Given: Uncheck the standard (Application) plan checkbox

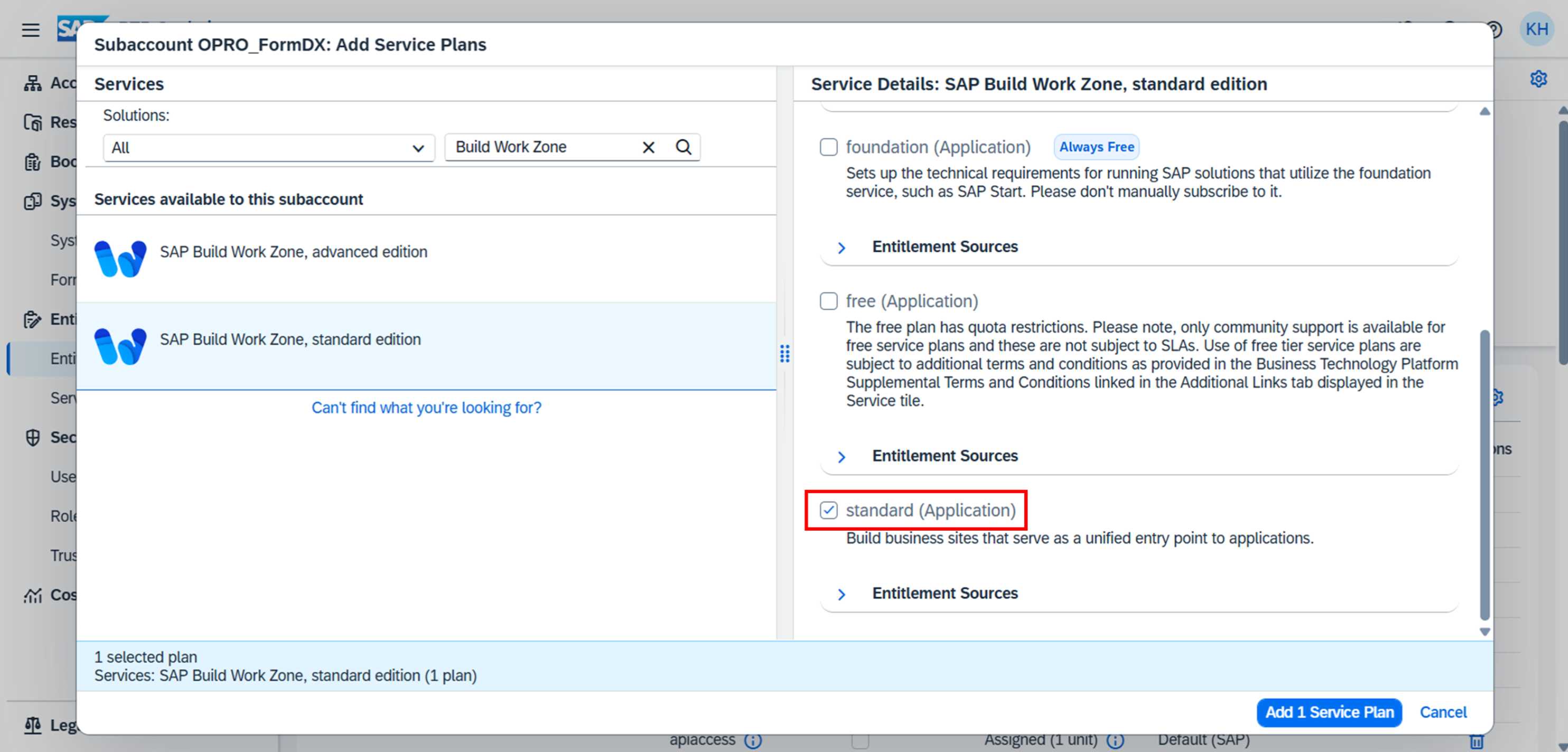Looking at the screenshot, I should (828, 511).
